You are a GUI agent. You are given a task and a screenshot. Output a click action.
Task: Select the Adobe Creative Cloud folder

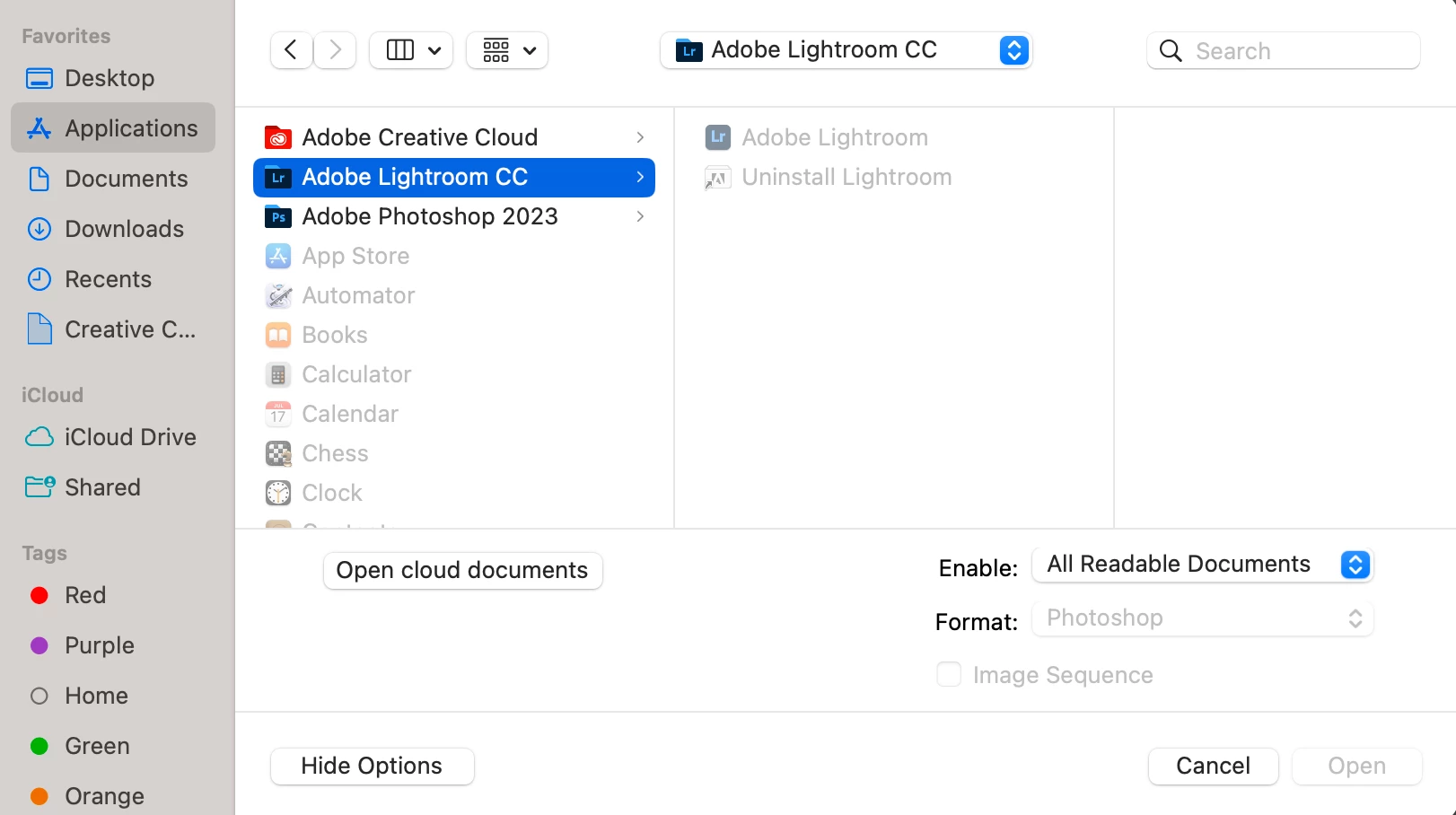454,137
